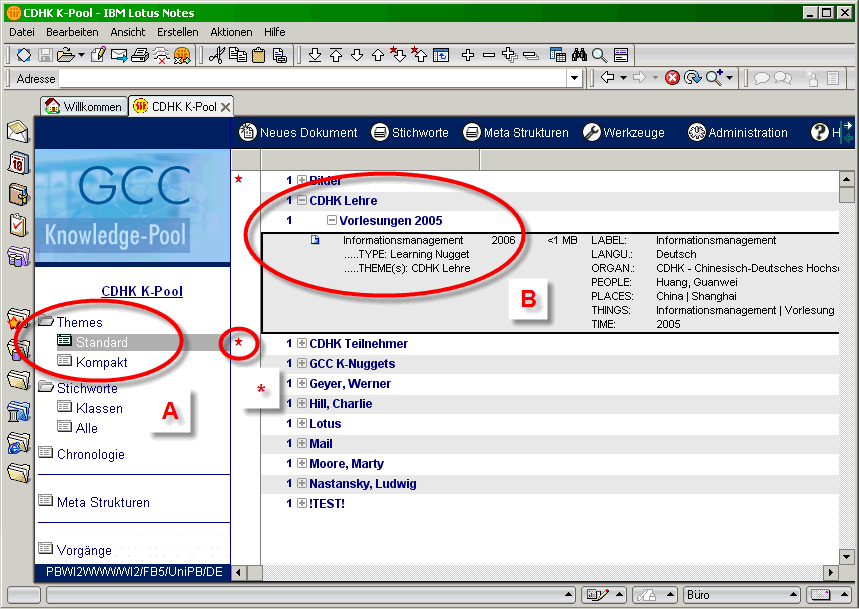Viewport: 859px width, 609px height.
Task: Open the Vorgänge view in navigator
Action: point(84,550)
